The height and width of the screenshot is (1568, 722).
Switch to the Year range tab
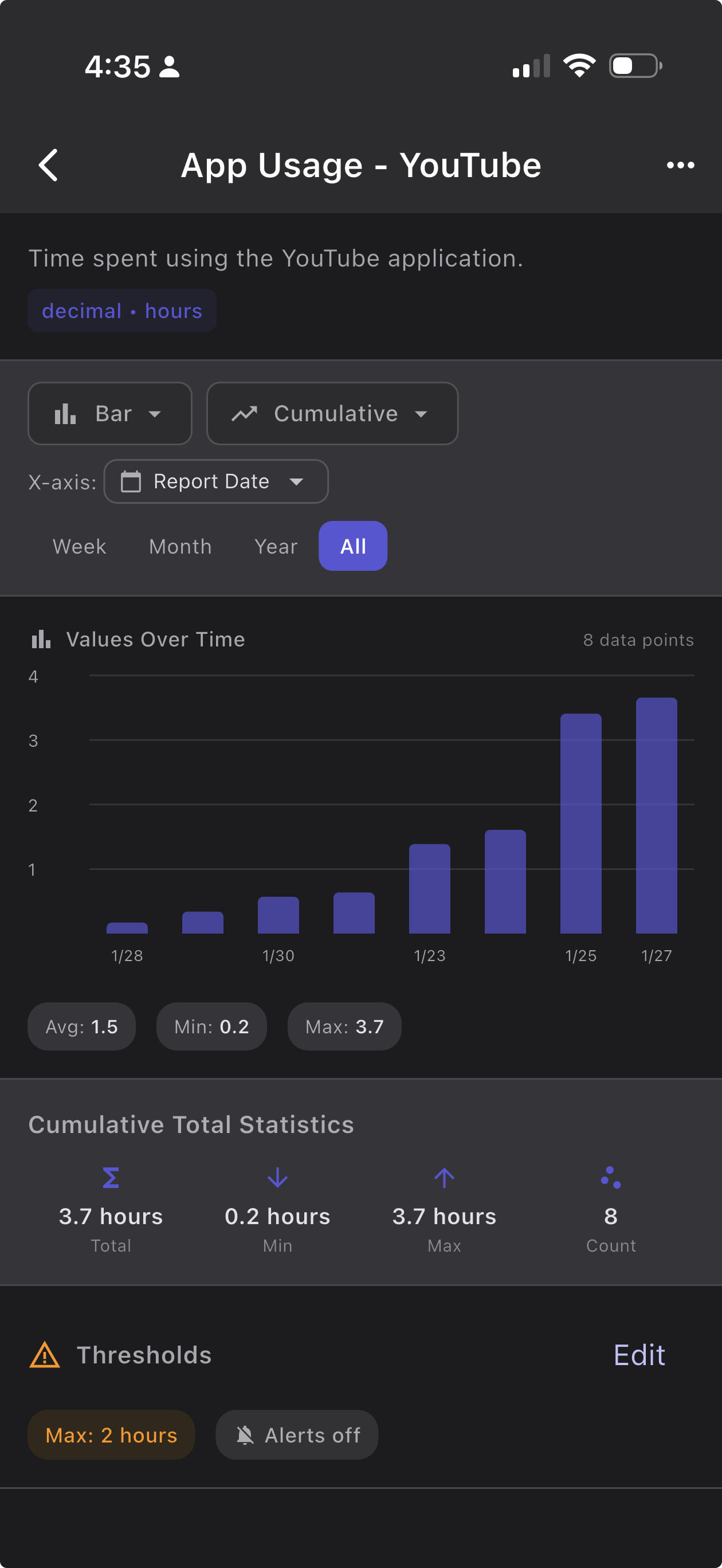coord(276,546)
